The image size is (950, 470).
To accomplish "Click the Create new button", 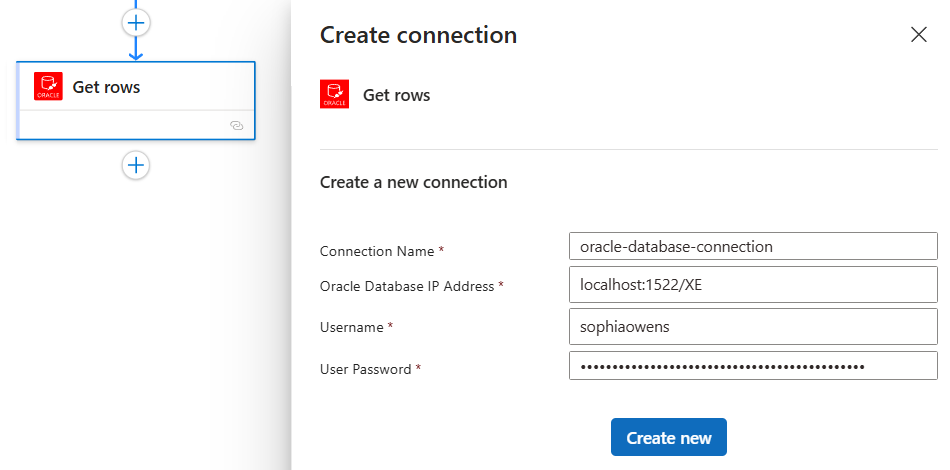I will (x=668, y=437).
